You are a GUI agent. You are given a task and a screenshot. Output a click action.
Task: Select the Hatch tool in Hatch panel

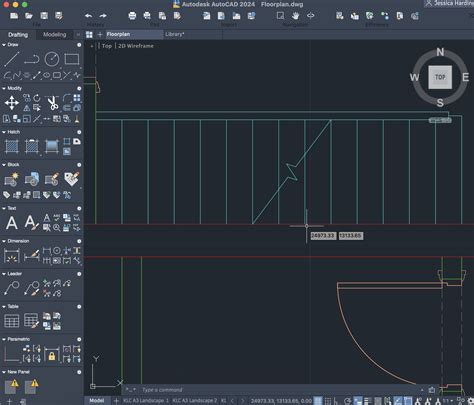point(12,147)
